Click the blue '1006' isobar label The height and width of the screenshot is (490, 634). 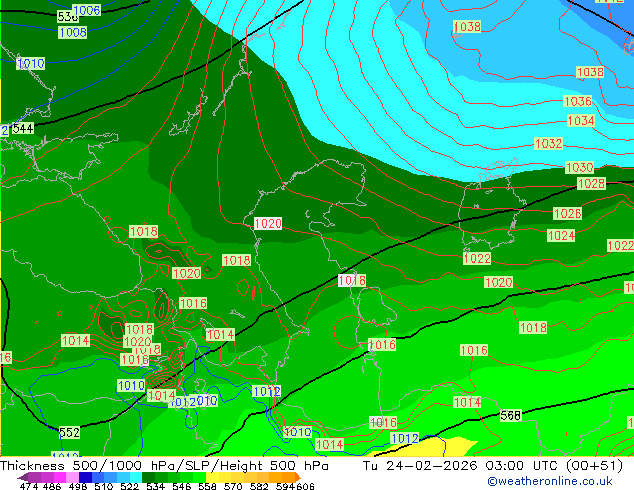click(x=87, y=10)
